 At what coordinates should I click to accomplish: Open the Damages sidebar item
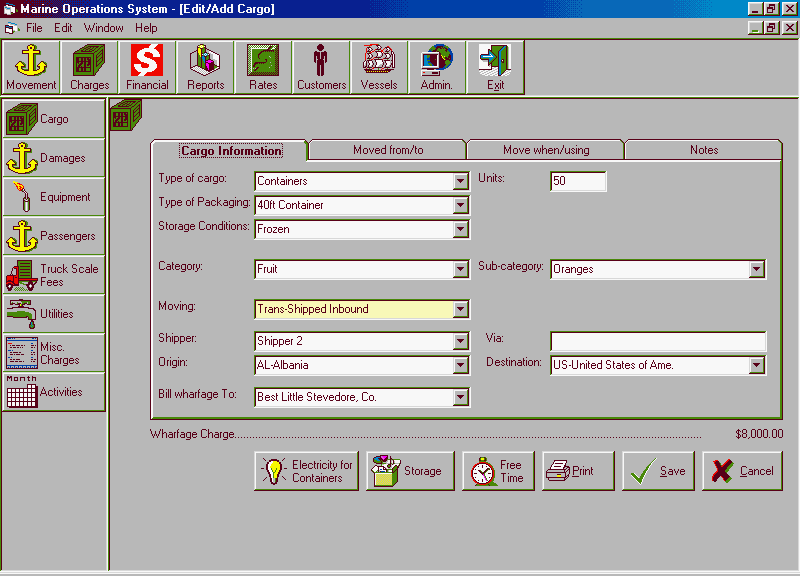pos(53,158)
